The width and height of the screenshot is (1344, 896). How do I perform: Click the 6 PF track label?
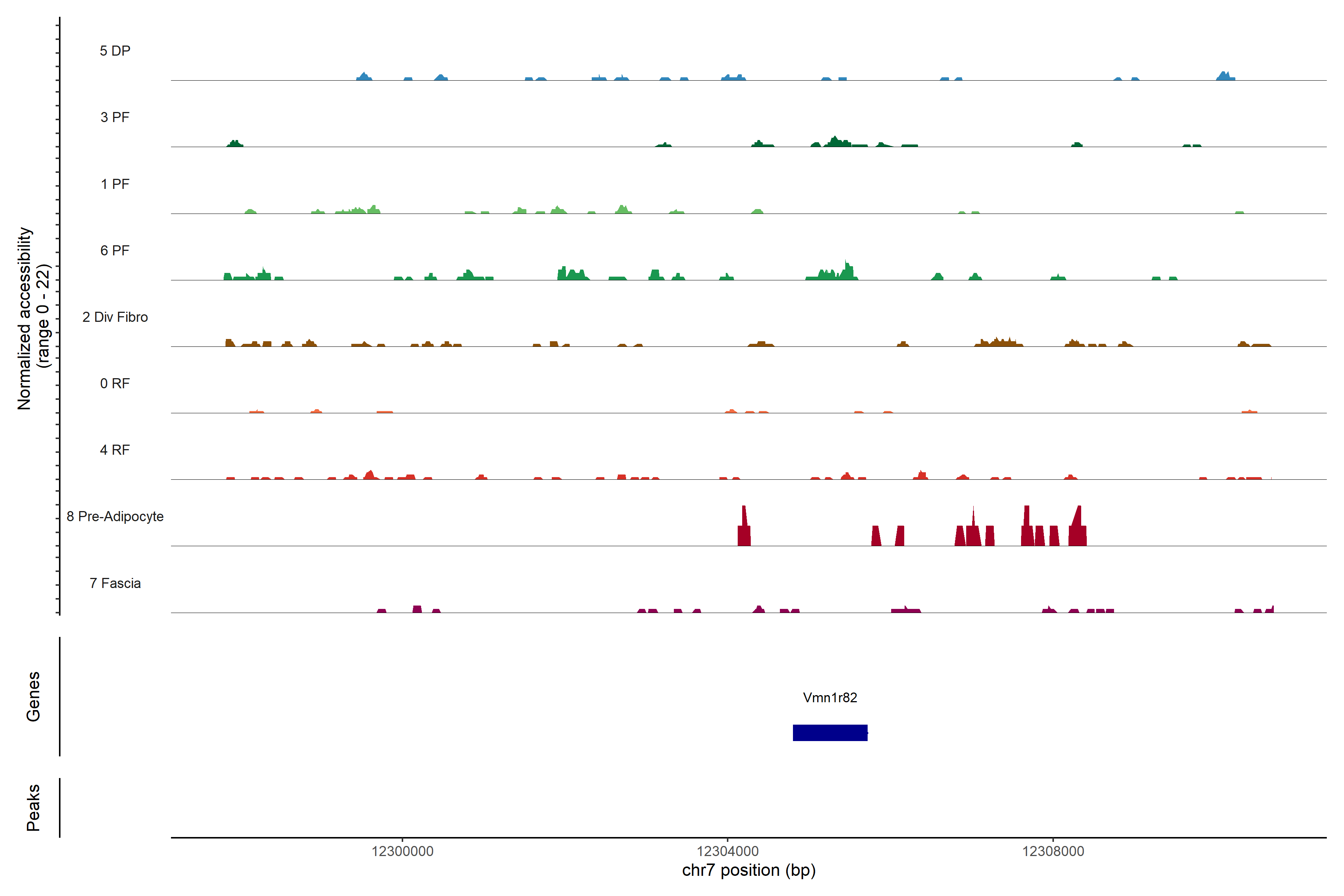point(115,250)
